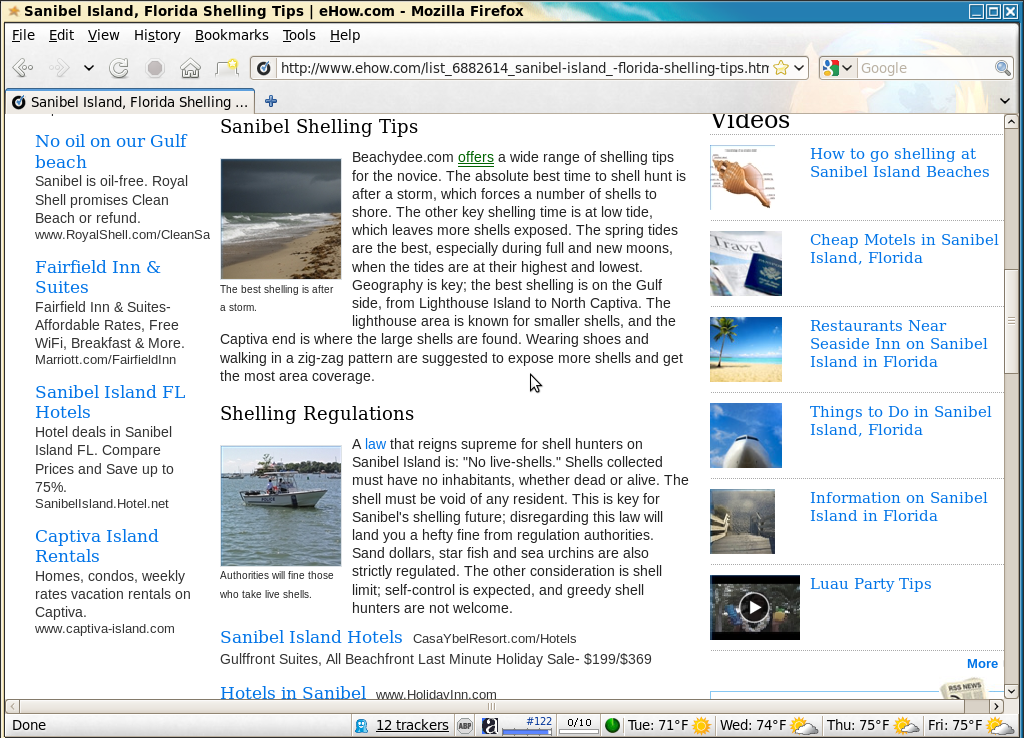
Task: Open 'Things to Do in Sanibel Island, Florida'
Action: (x=901, y=421)
